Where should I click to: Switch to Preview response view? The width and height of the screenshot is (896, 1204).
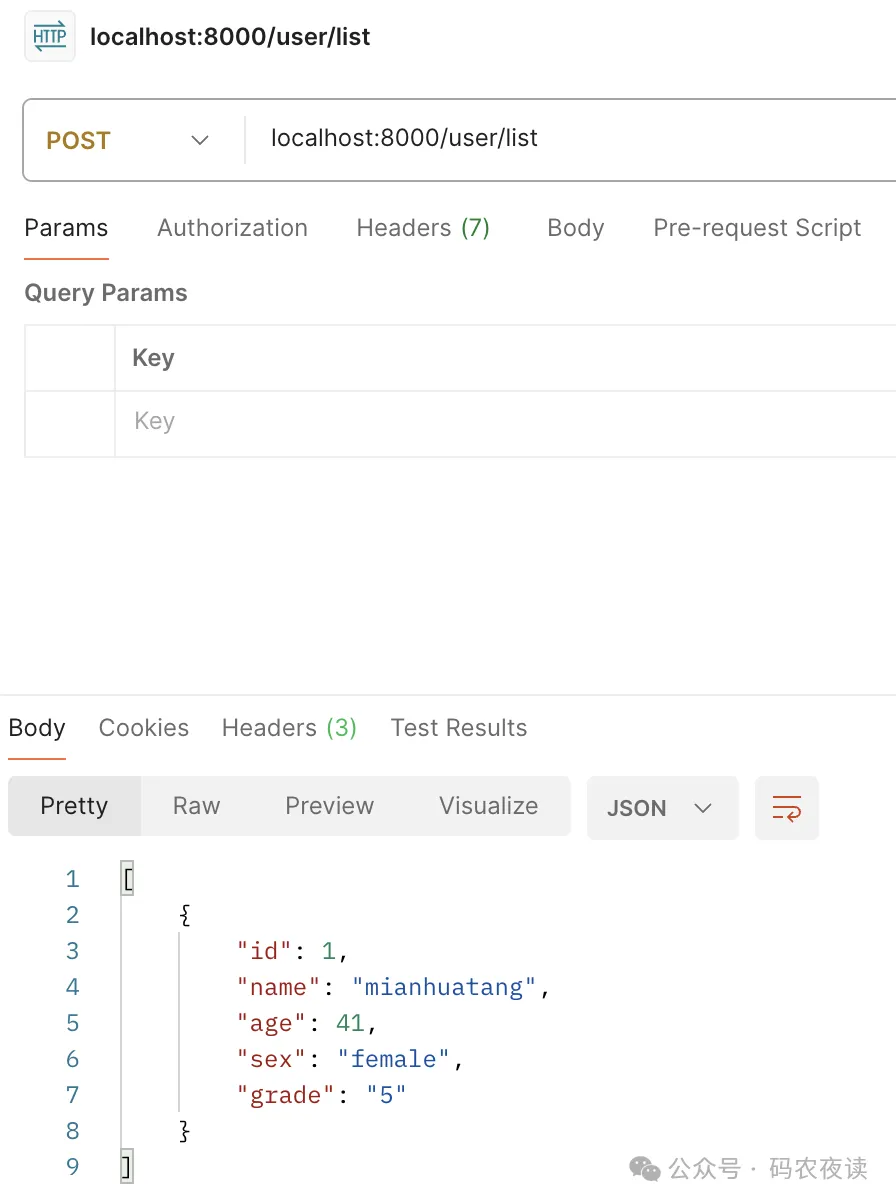(x=329, y=806)
